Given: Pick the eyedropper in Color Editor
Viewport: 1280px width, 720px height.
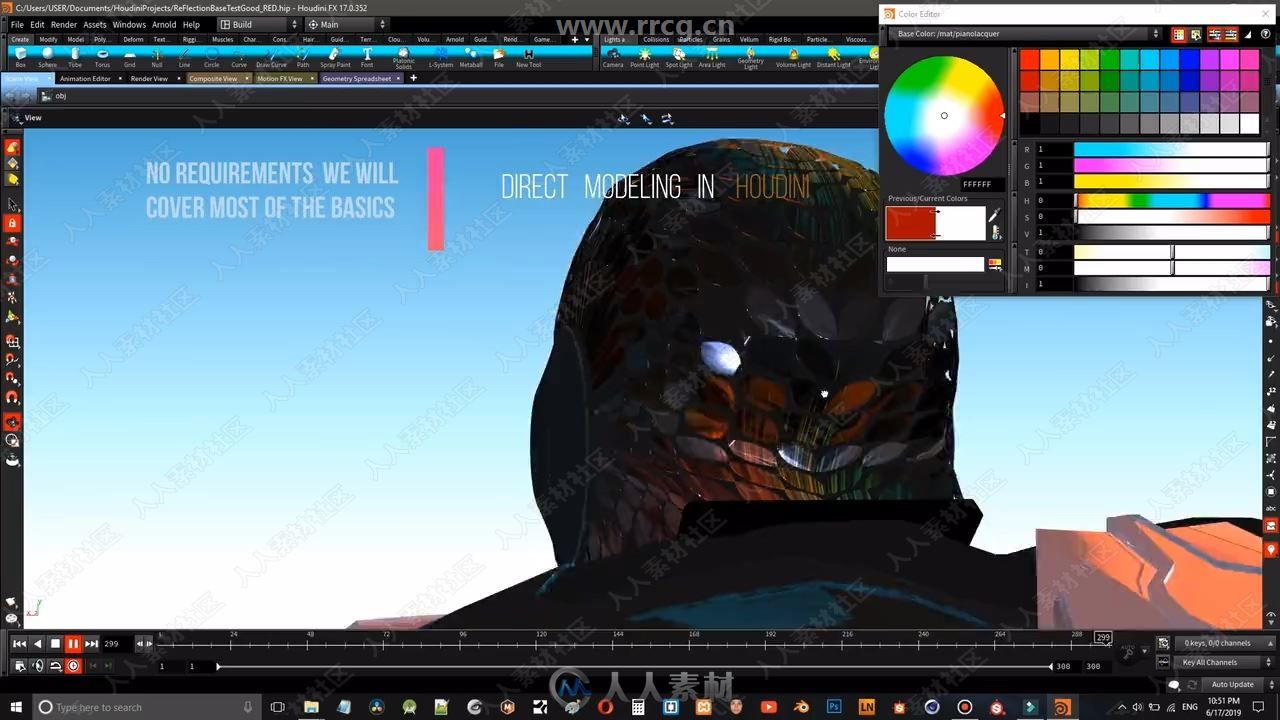Looking at the screenshot, I should (x=994, y=215).
